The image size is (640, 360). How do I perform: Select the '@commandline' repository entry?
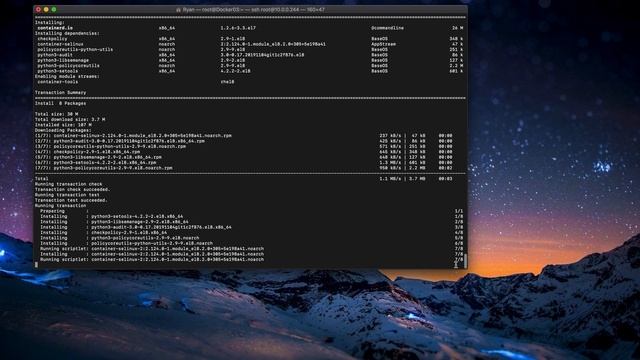[387, 28]
